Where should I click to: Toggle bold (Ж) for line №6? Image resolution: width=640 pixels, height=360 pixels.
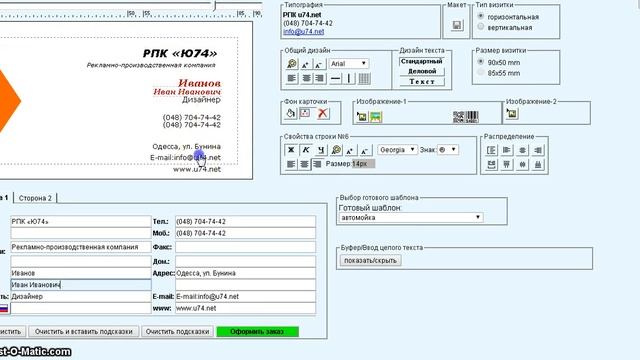tap(291, 150)
